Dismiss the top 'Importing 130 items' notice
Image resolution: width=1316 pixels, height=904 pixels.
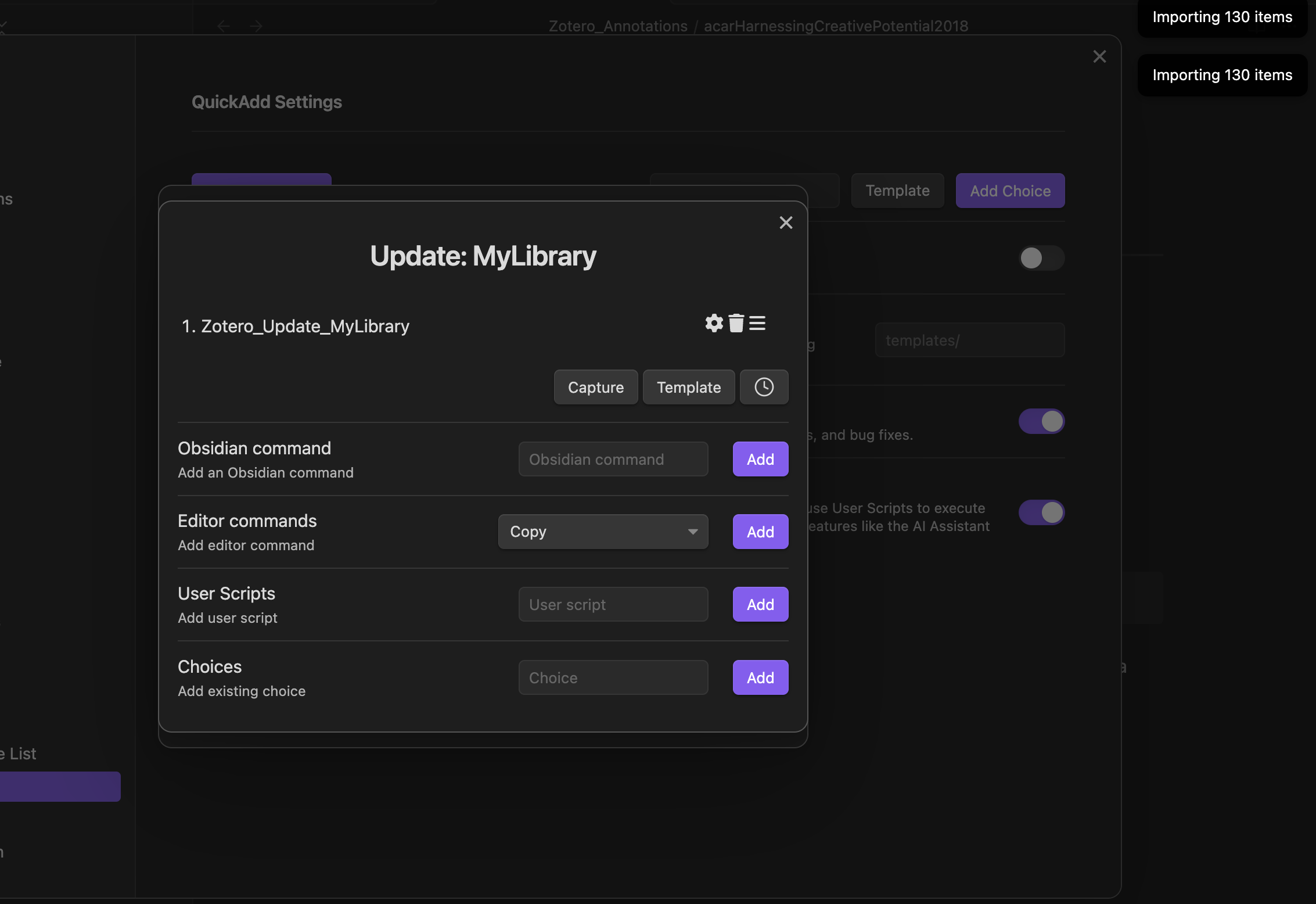click(1222, 17)
